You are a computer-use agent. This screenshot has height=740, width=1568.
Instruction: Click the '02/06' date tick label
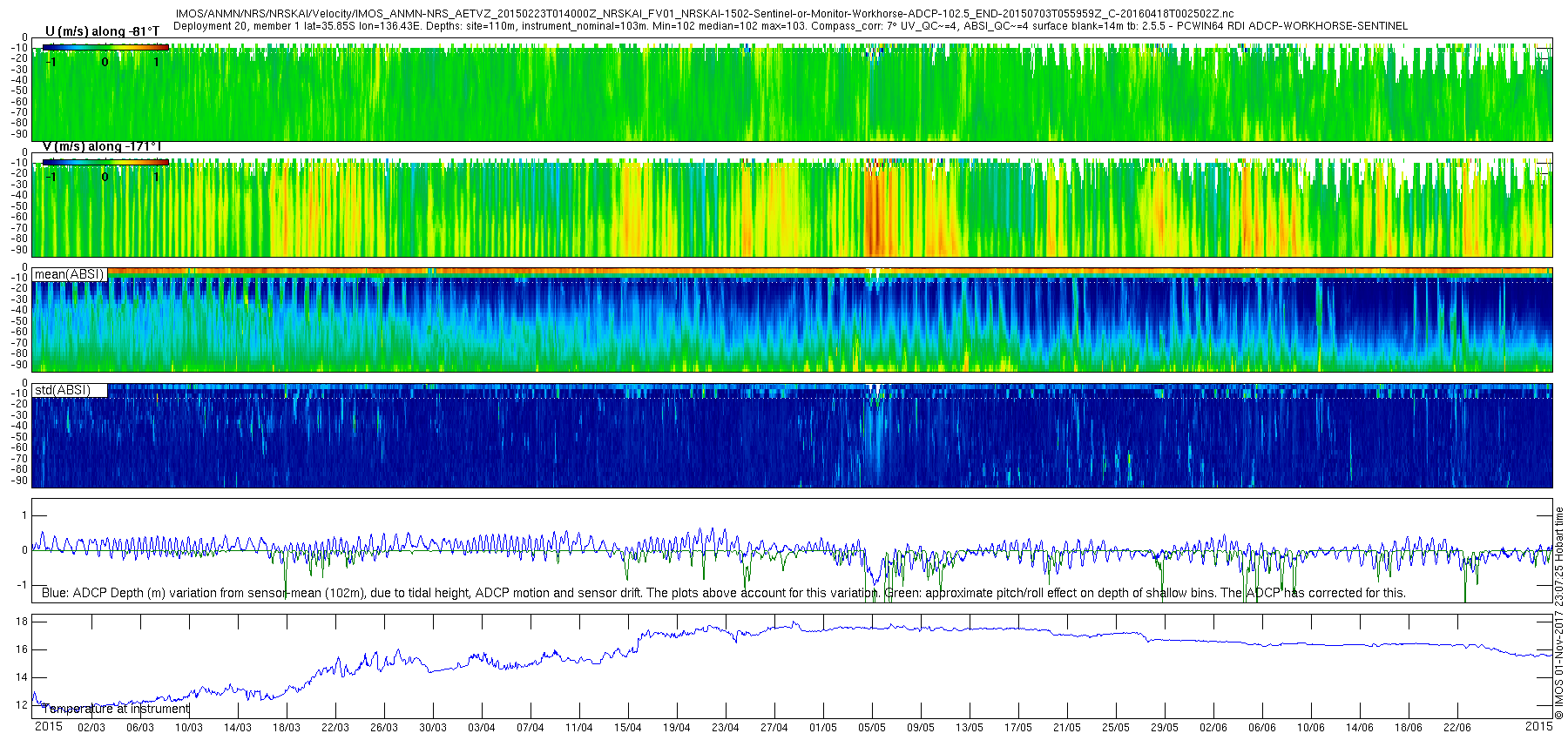pyautogui.click(x=1213, y=728)
